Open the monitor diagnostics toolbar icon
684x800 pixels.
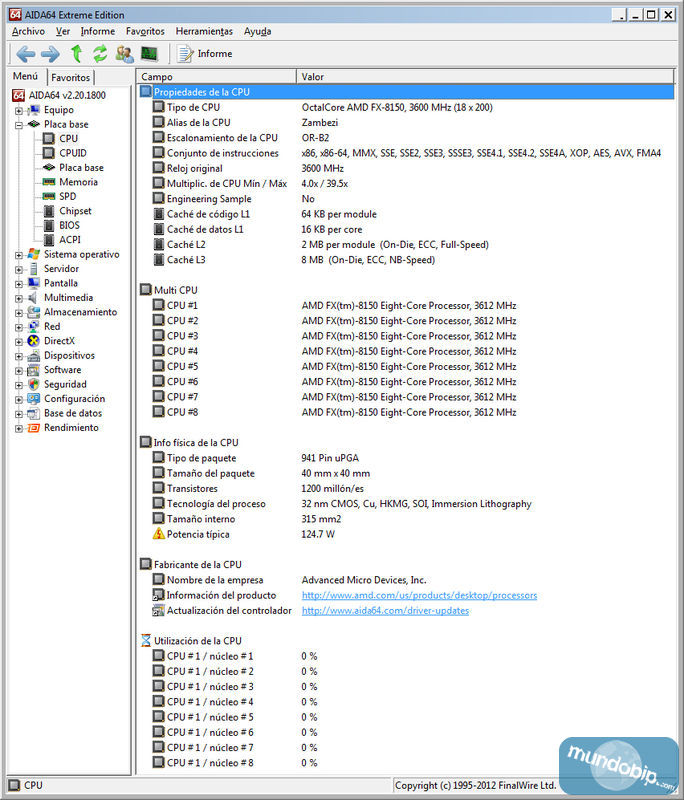(149, 53)
